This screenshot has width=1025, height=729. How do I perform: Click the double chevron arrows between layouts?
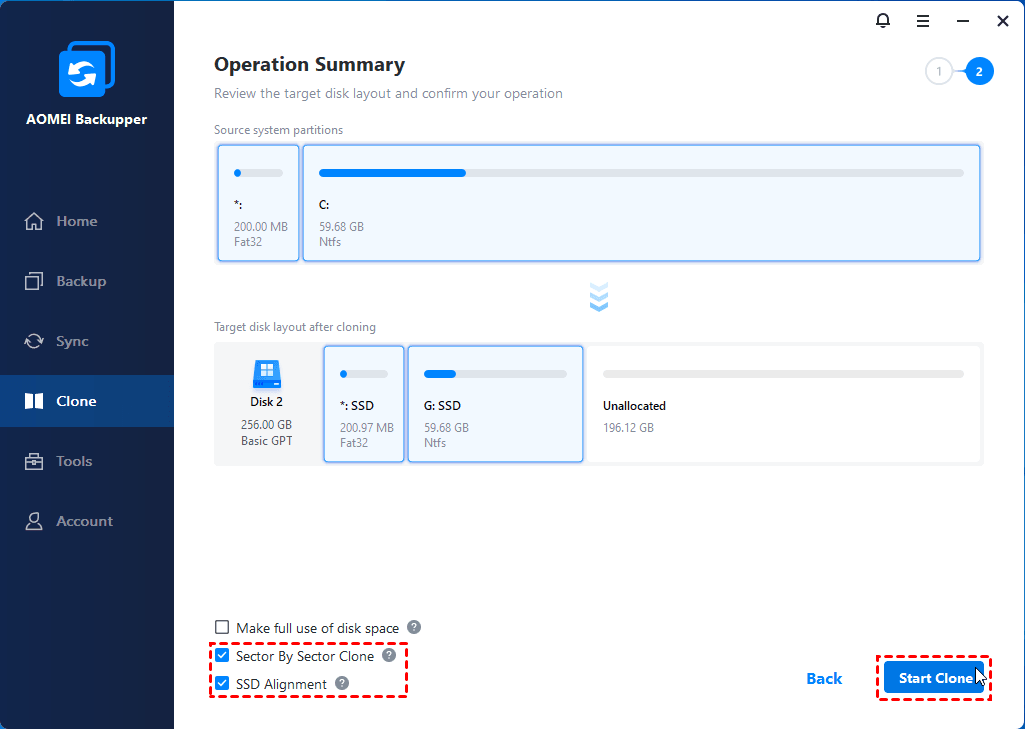[599, 297]
